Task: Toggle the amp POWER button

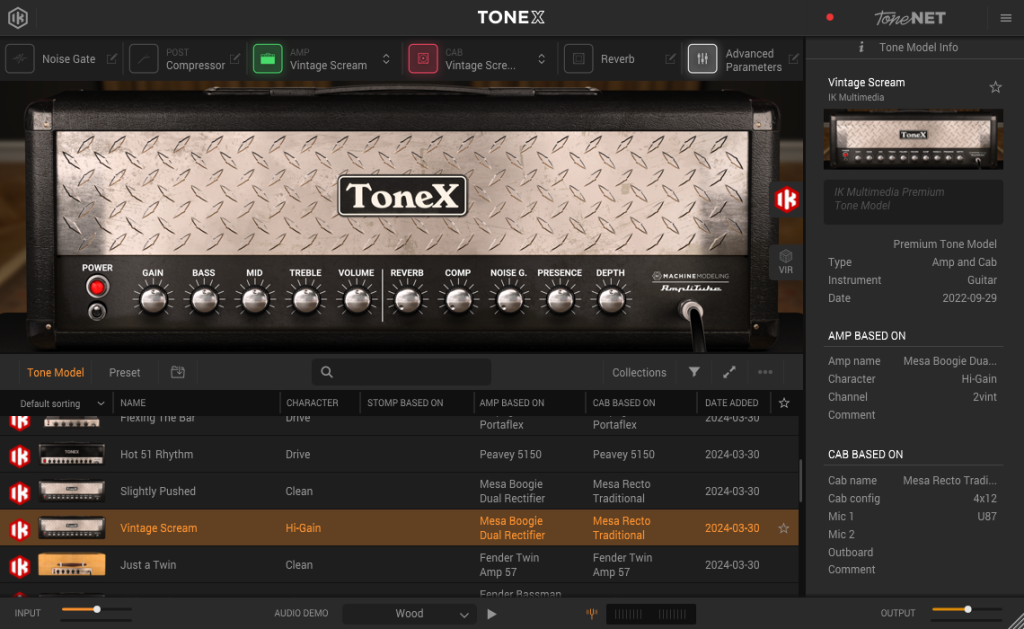Action: pyautogui.click(x=97, y=287)
